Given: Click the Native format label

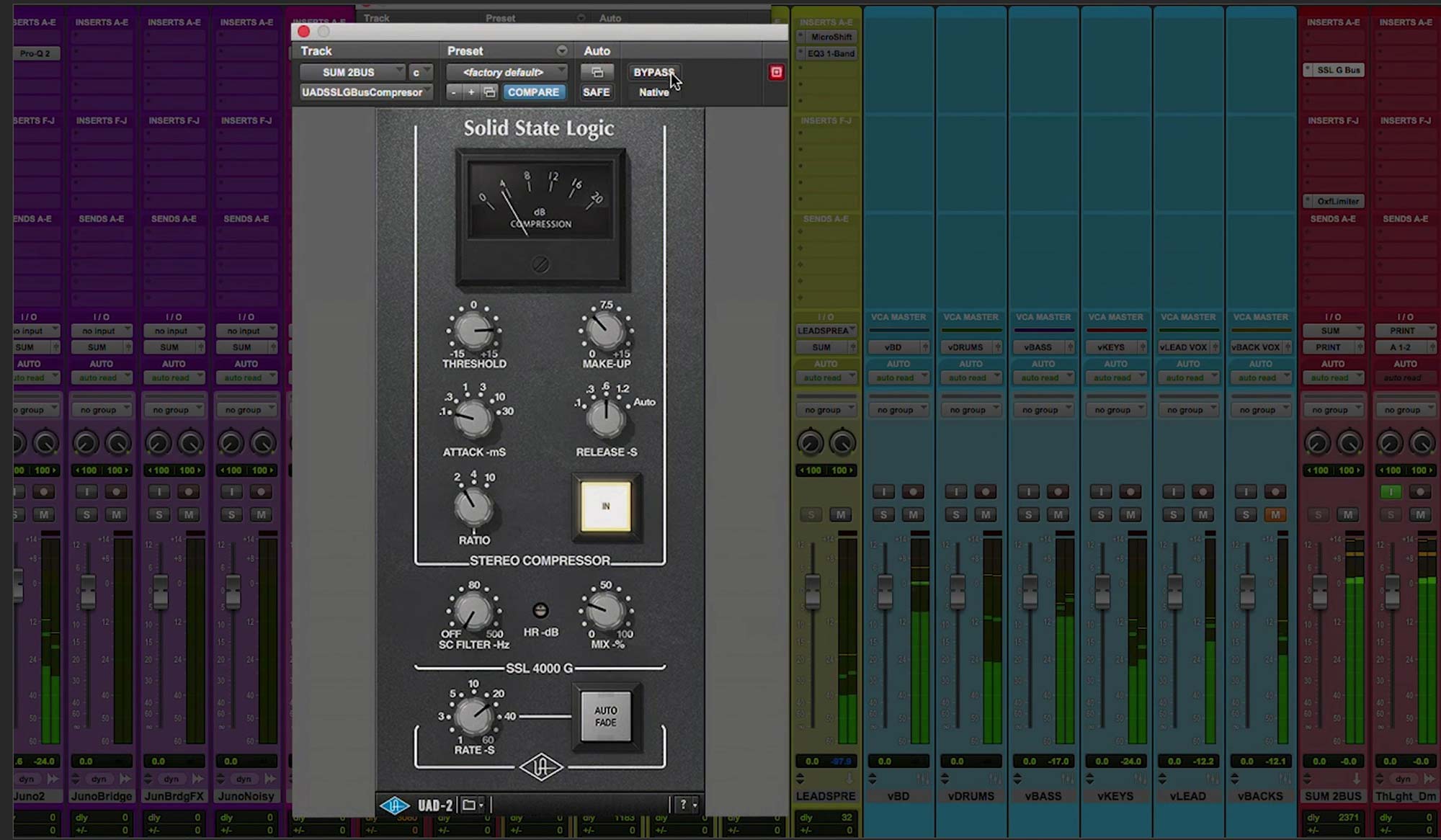Looking at the screenshot, I should [653, 92].
